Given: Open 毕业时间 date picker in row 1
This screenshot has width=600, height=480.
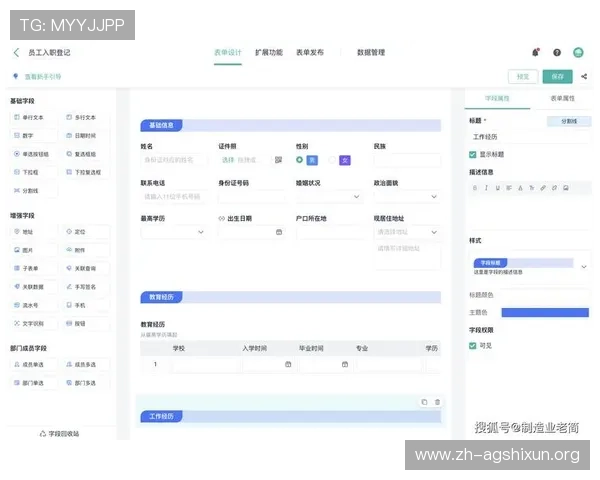Looking at the screenshot, I should click(x=345, y=364).
